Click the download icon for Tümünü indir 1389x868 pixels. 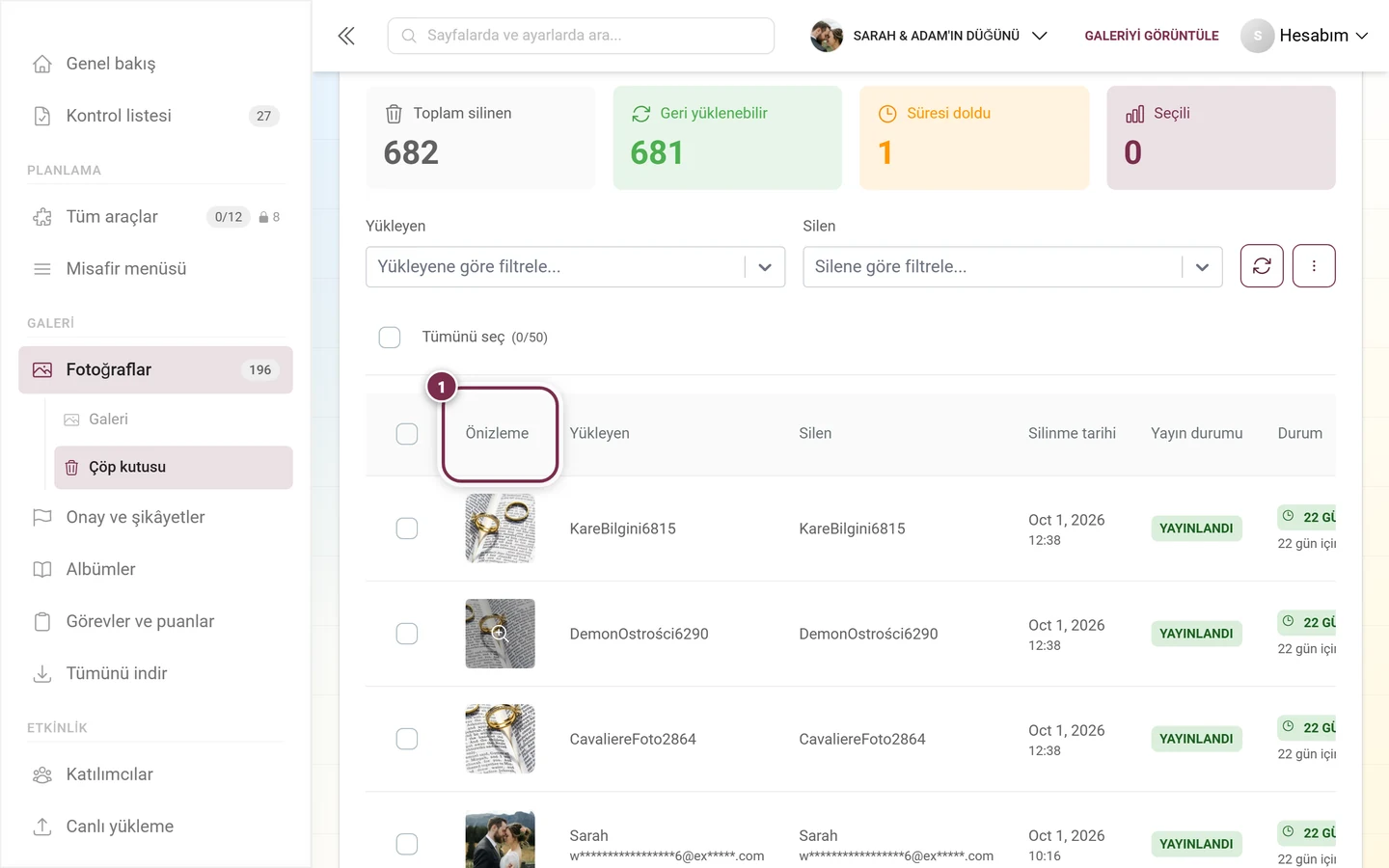point(42,673)
